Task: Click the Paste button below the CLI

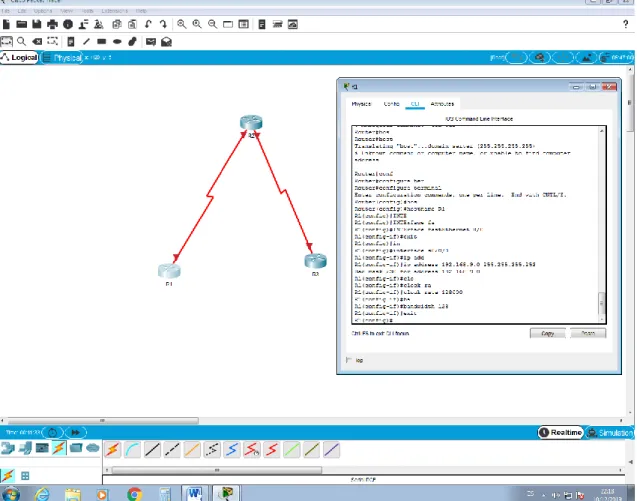Action: pyautogui.click(x=588, y=333)
